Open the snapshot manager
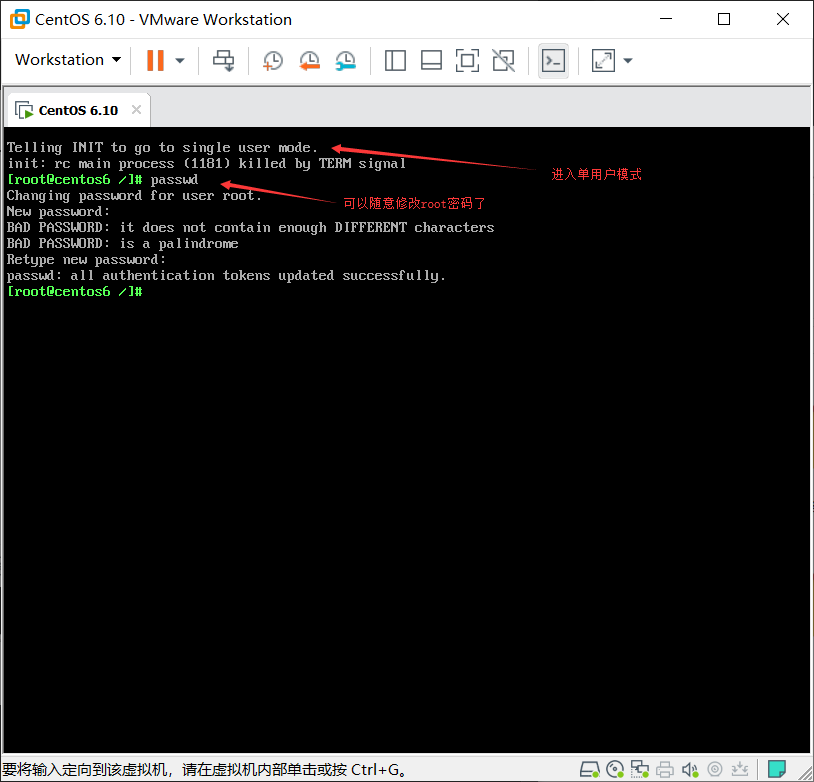Screen dimensions: 814x782 point(346,61)
